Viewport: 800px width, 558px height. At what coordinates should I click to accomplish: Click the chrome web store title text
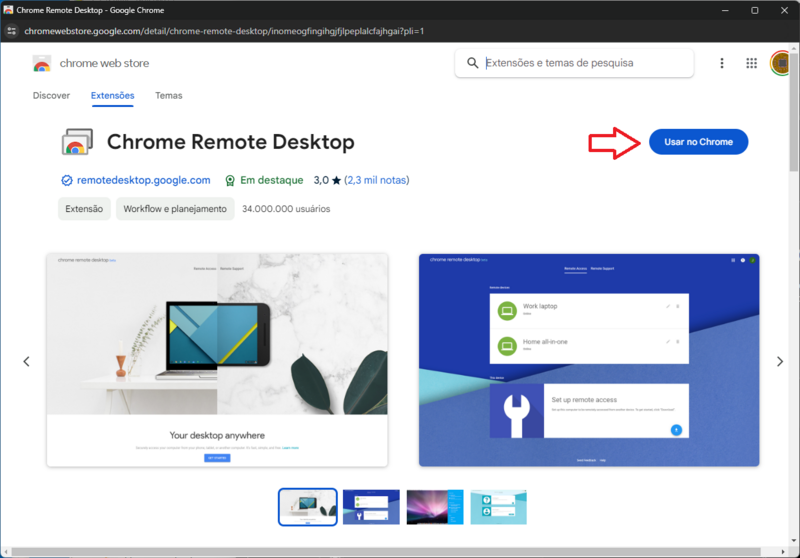coord(105,63)
